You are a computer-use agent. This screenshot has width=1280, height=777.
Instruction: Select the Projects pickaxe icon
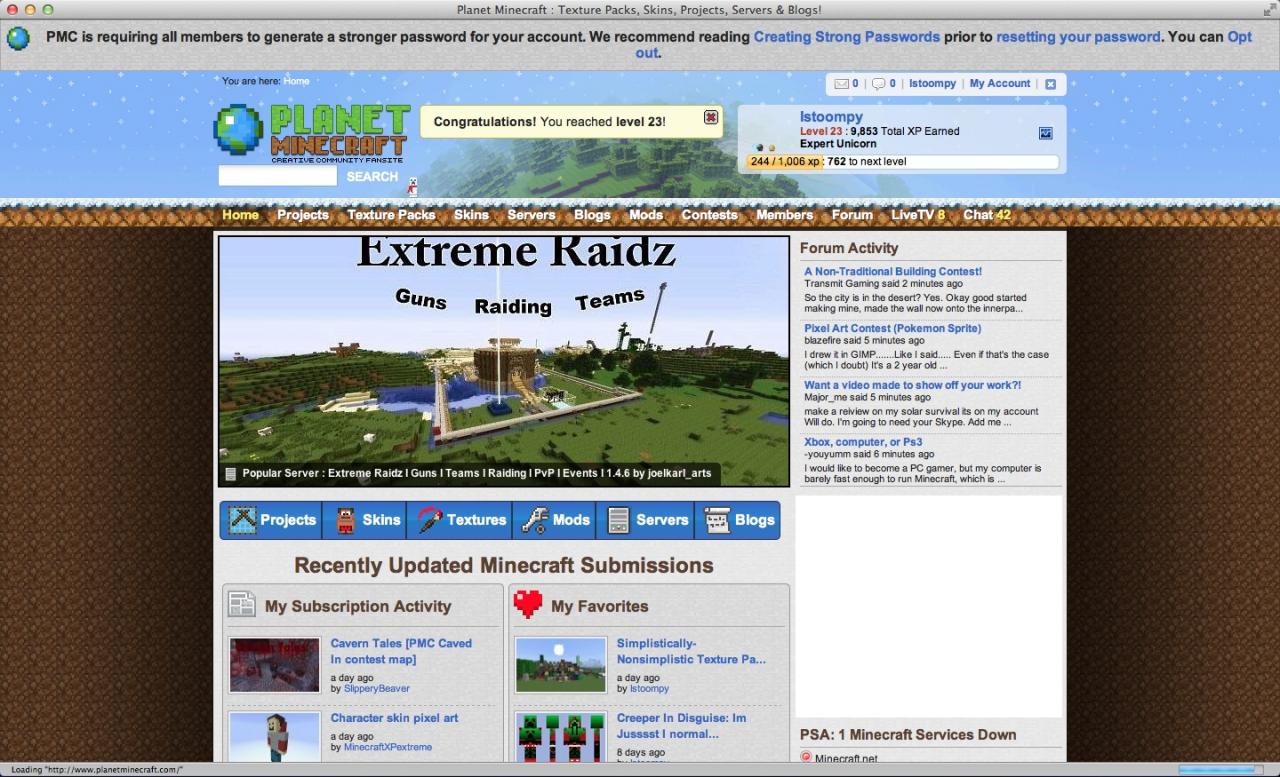(x=241, y=519)
